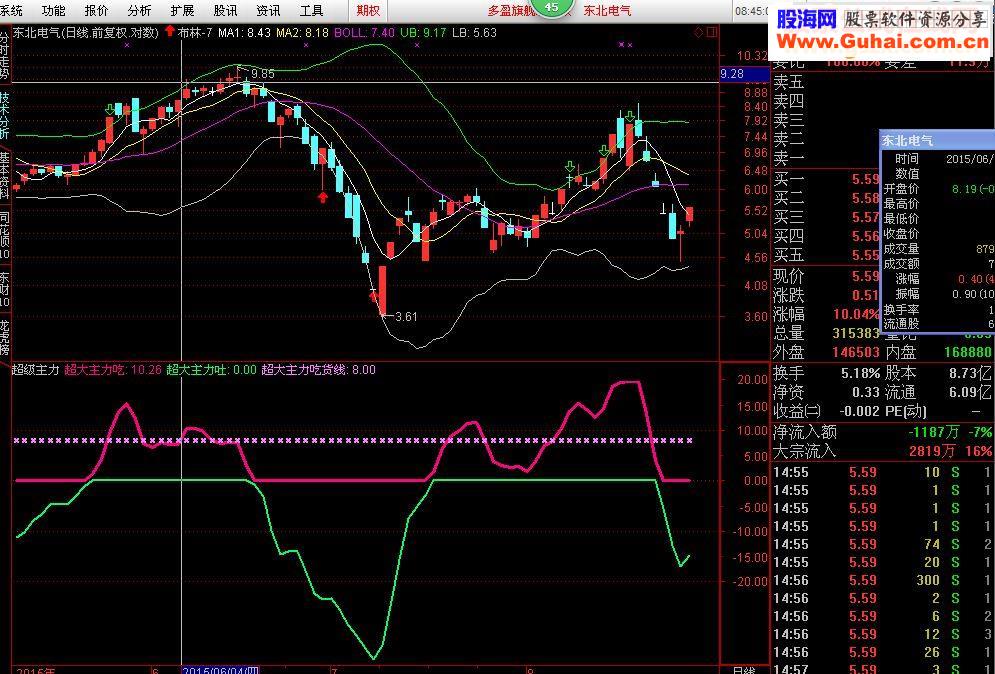Open the 期权 menu
This screenshot has height=674, width=995.
[368, 10]
